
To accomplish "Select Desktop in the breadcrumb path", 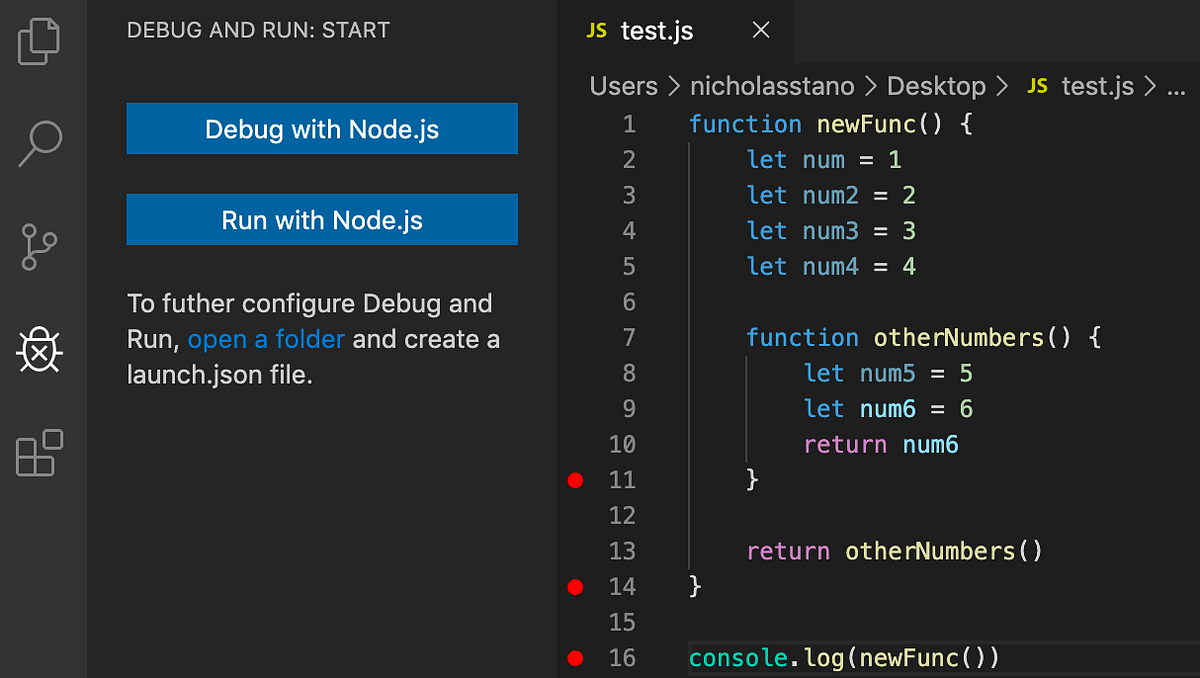I will point(936,86).
